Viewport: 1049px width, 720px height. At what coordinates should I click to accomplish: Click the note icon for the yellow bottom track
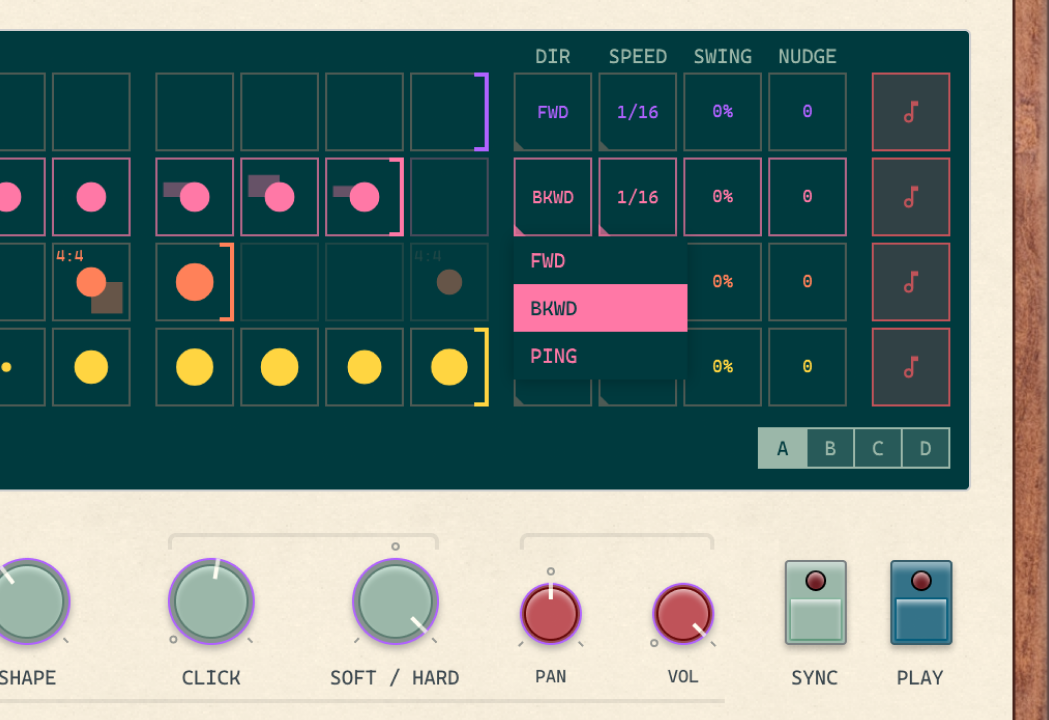(x=911, y=367)
